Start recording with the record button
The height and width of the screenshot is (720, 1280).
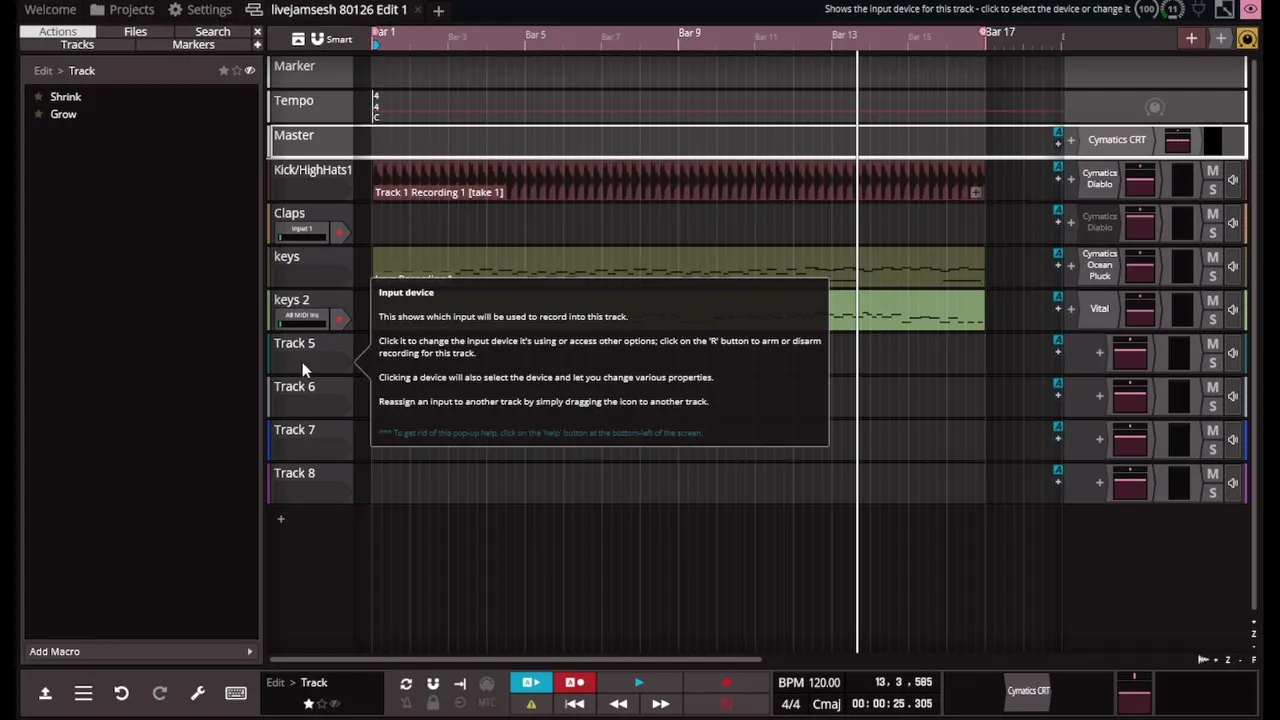(727, 683)
